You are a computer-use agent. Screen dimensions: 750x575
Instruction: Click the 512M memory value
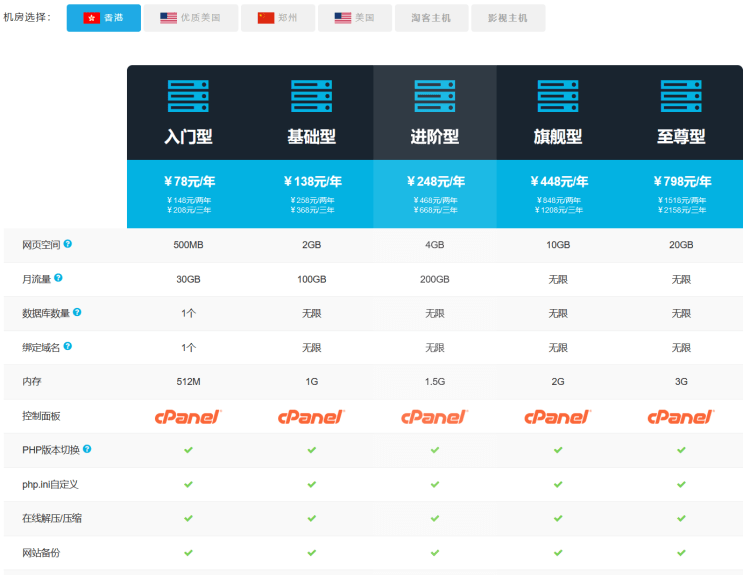tap(188, 382)
